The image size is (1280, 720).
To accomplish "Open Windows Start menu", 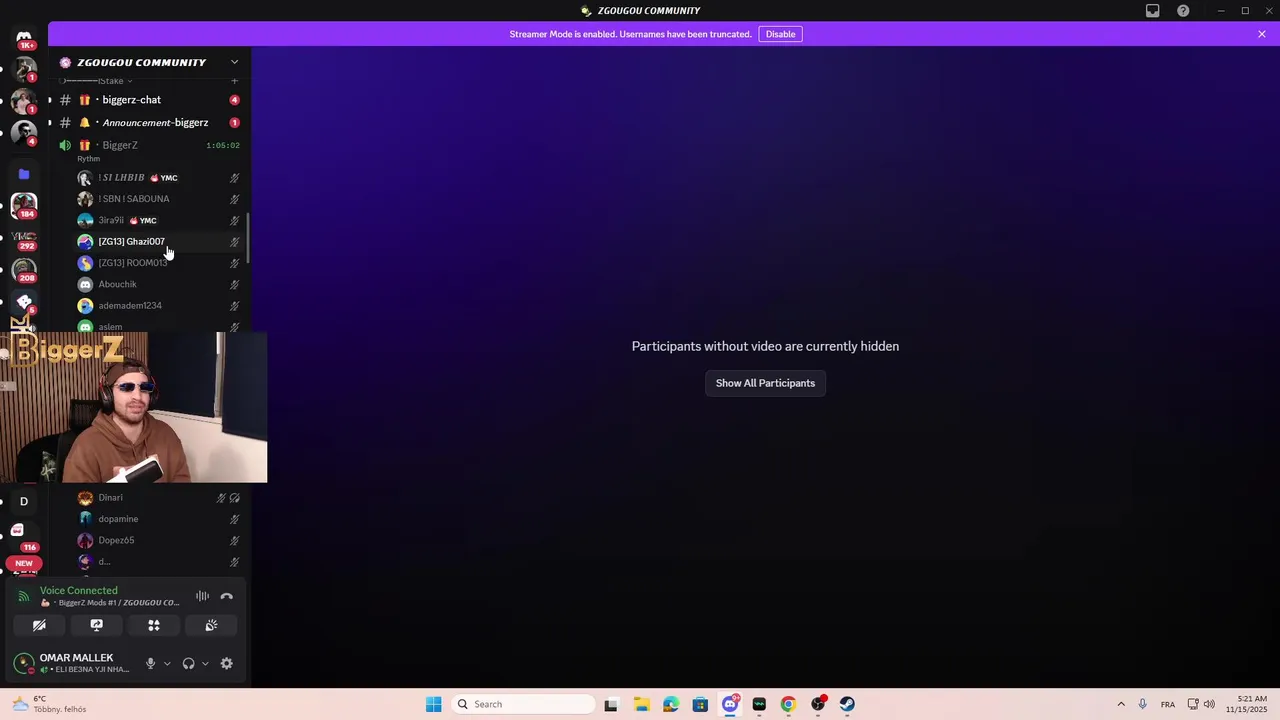I will (433, 704).
